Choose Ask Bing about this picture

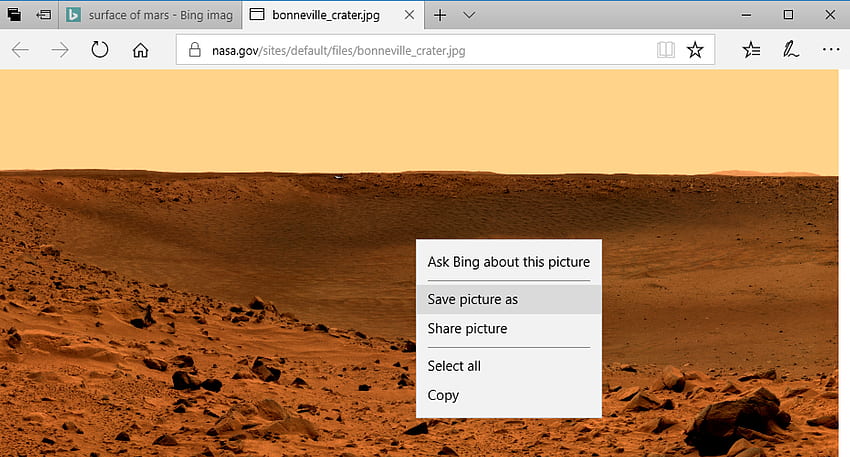(x=508, y=262)
